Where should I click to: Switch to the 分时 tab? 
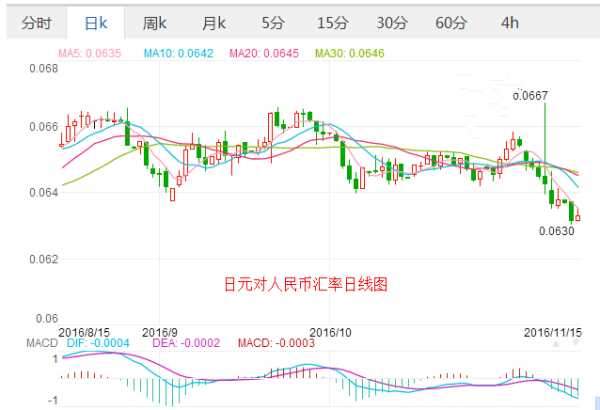tap(36, 23)
